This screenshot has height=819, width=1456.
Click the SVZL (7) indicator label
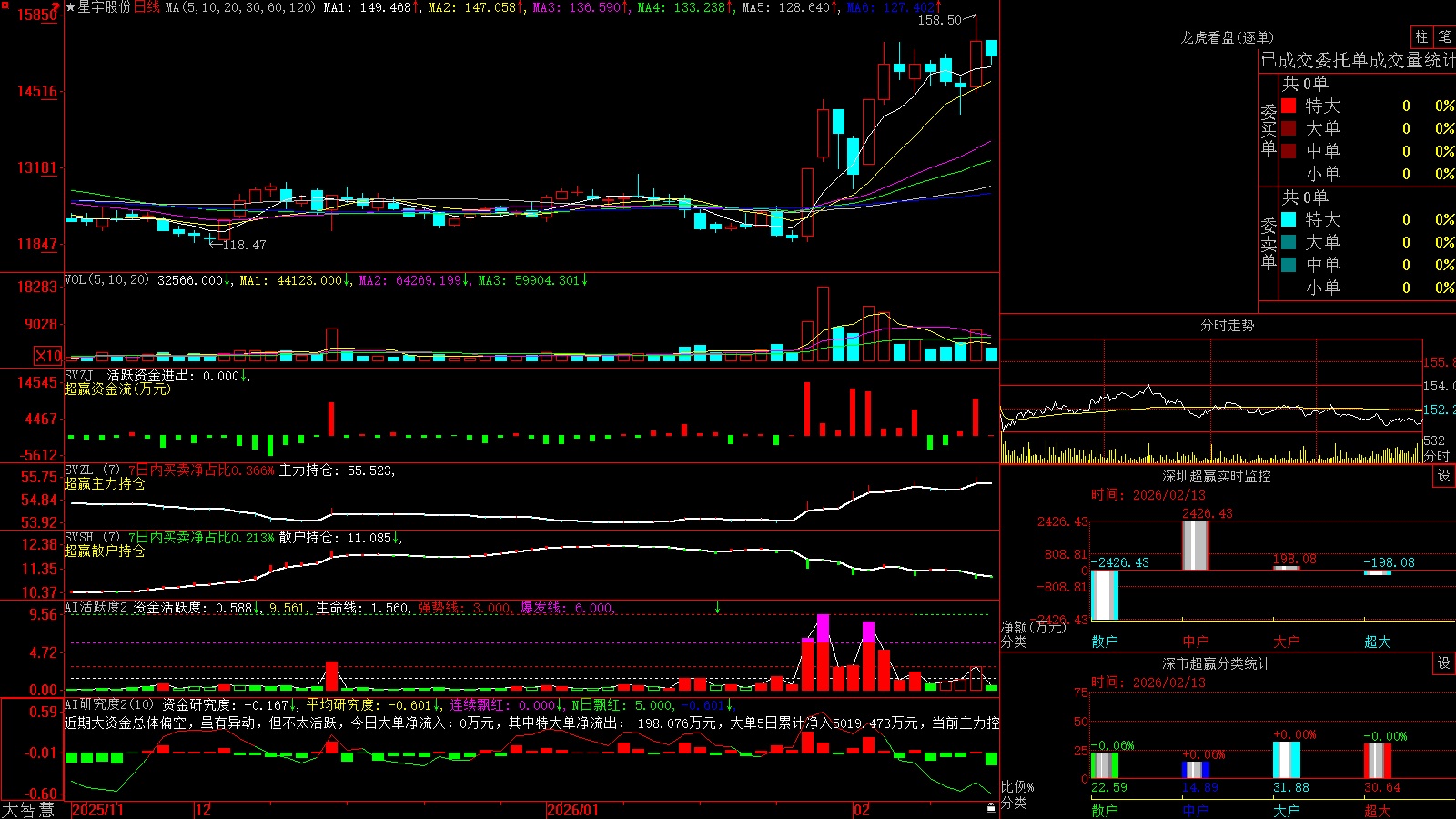coord(92,470)
